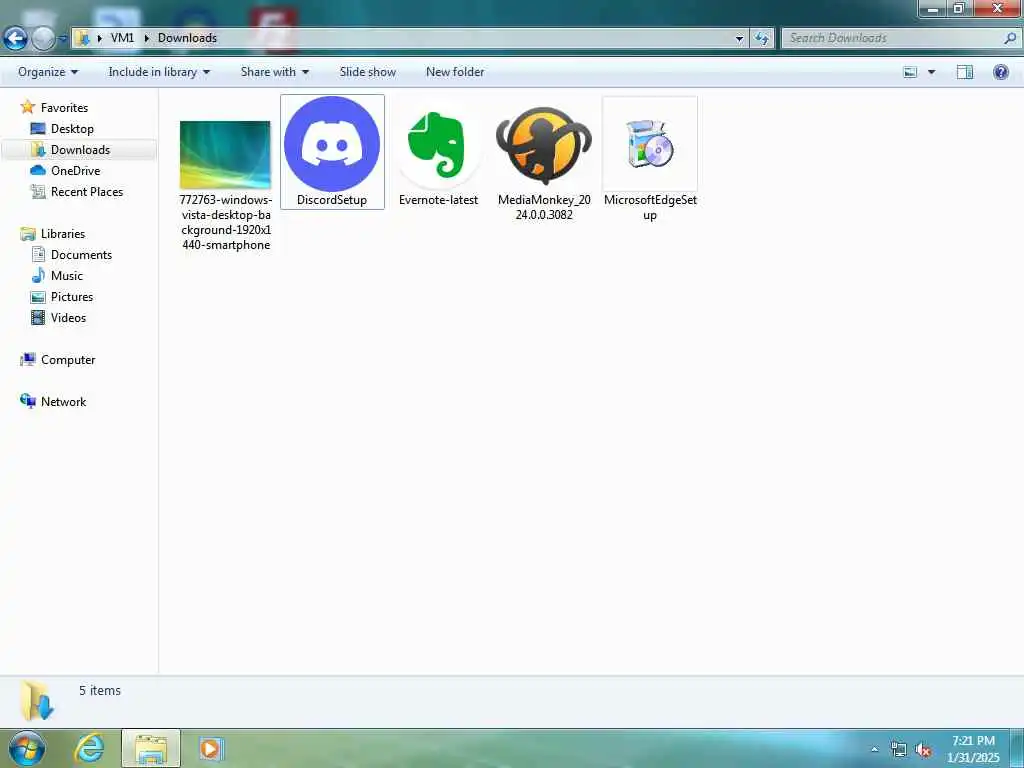The width and height of the screenshot is (1024, 768).
Task: Select Favorites in navigation pane
Action: coord(64,108)
